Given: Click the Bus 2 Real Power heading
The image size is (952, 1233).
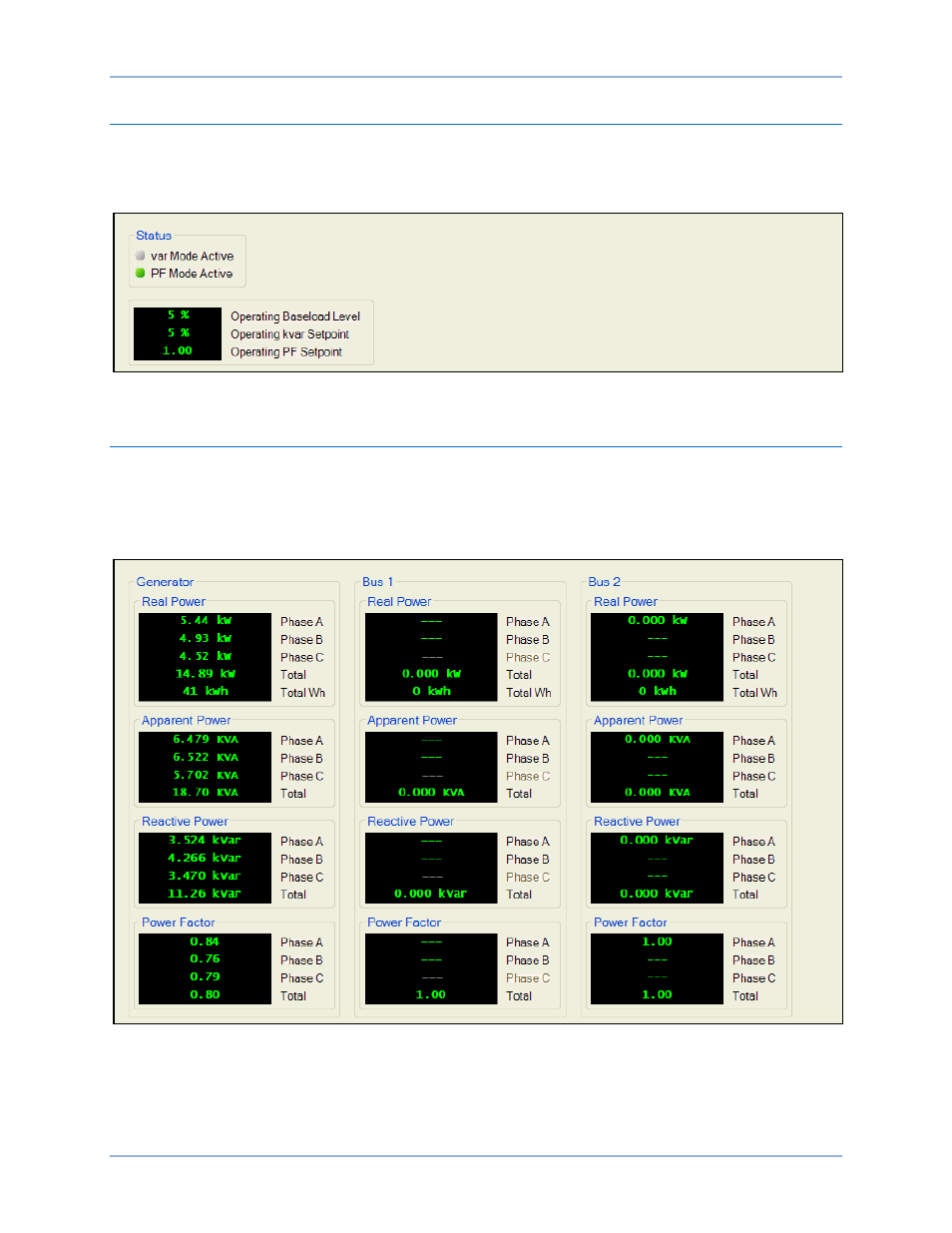Looking at the screenshot, I should tap(626, 602).
